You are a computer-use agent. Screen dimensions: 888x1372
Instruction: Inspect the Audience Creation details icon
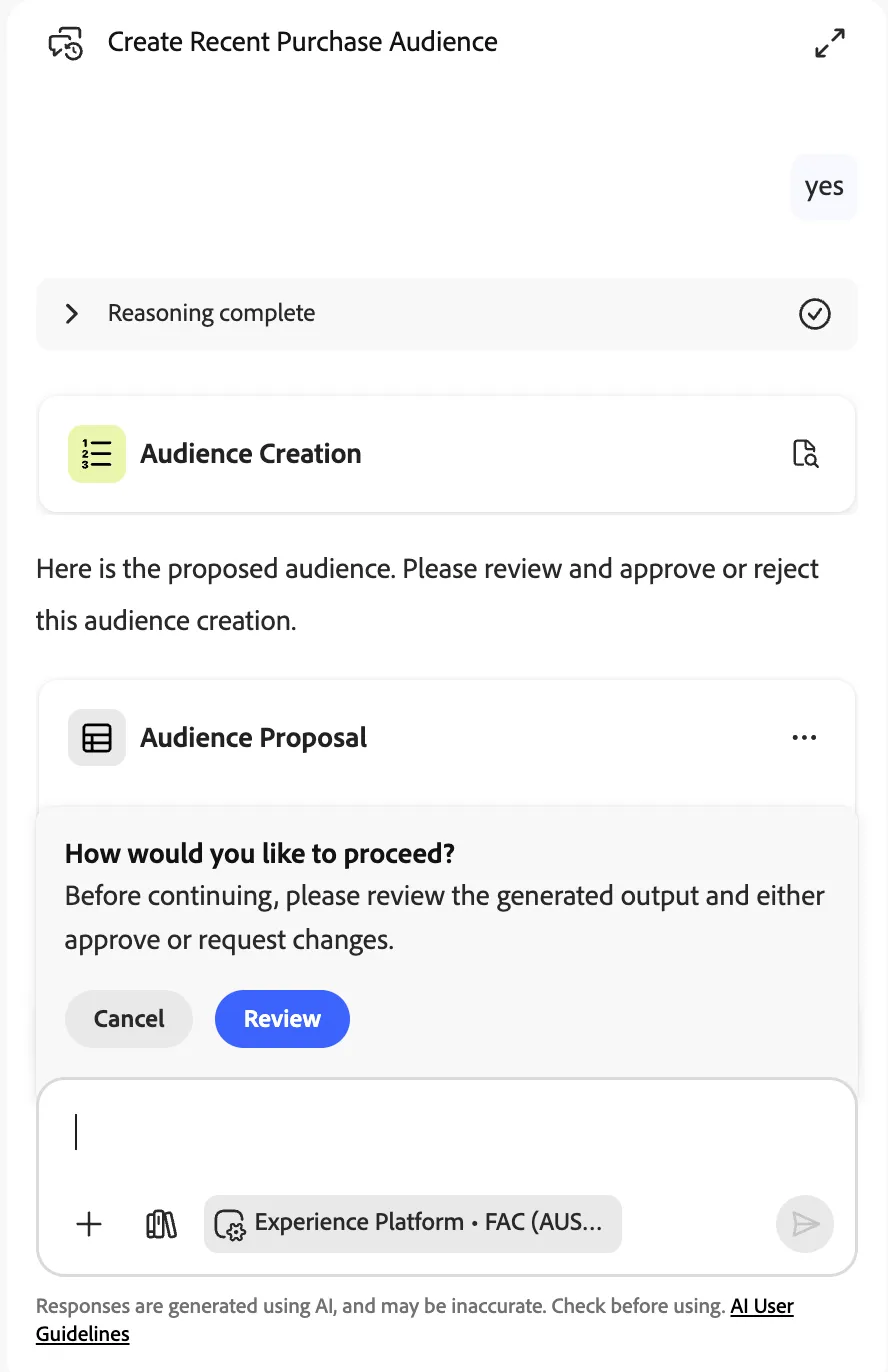click(x=805, y=453)
